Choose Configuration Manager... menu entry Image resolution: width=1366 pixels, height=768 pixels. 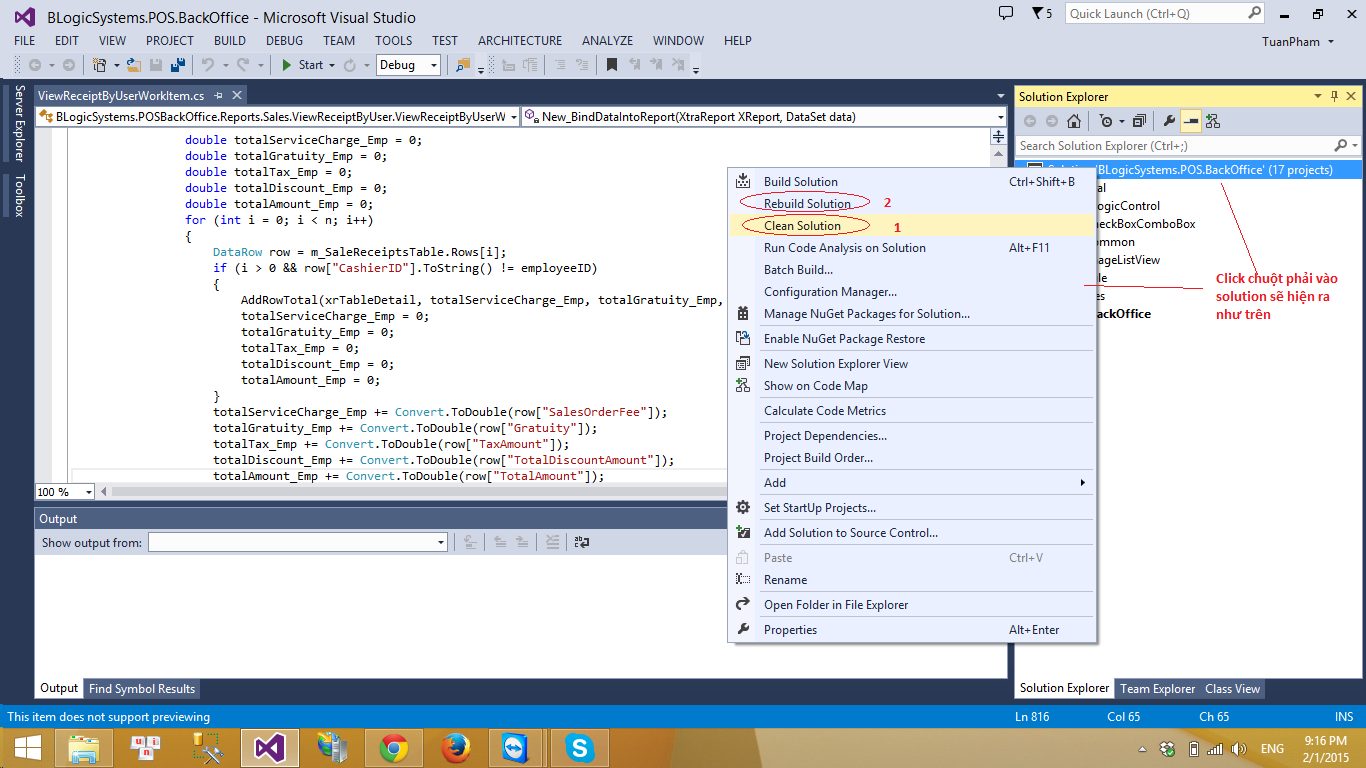(912, 292)
